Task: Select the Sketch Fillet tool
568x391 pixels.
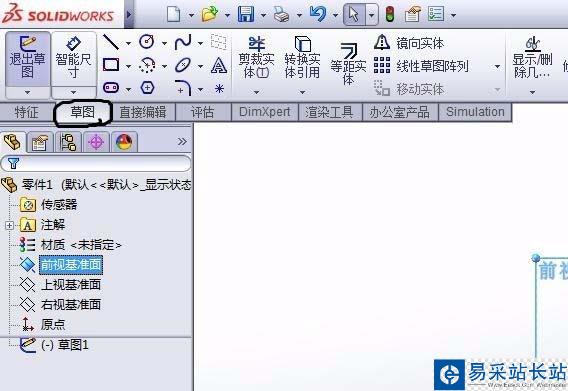Action: [183, 88]
